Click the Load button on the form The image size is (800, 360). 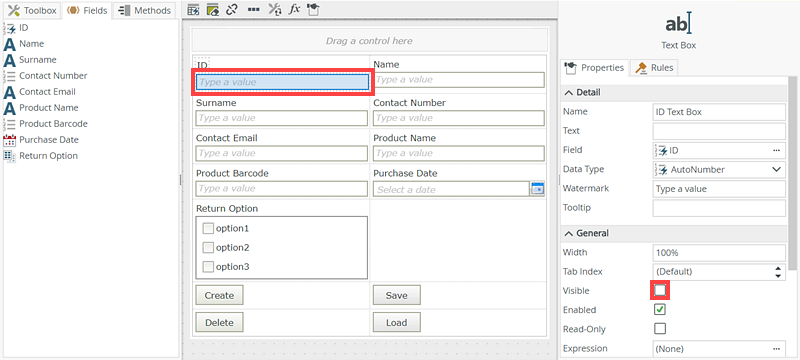tap(396, 322)
